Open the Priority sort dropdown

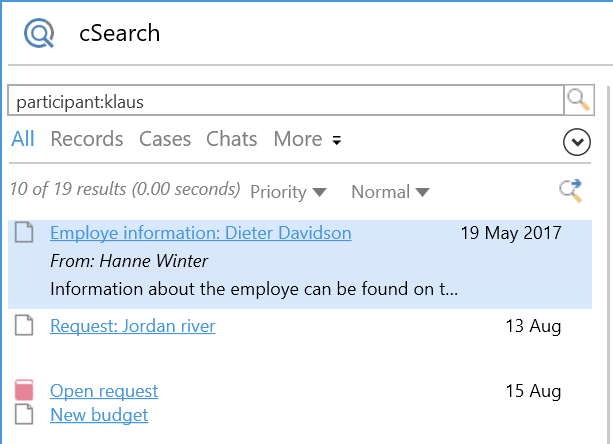[288, 191]
